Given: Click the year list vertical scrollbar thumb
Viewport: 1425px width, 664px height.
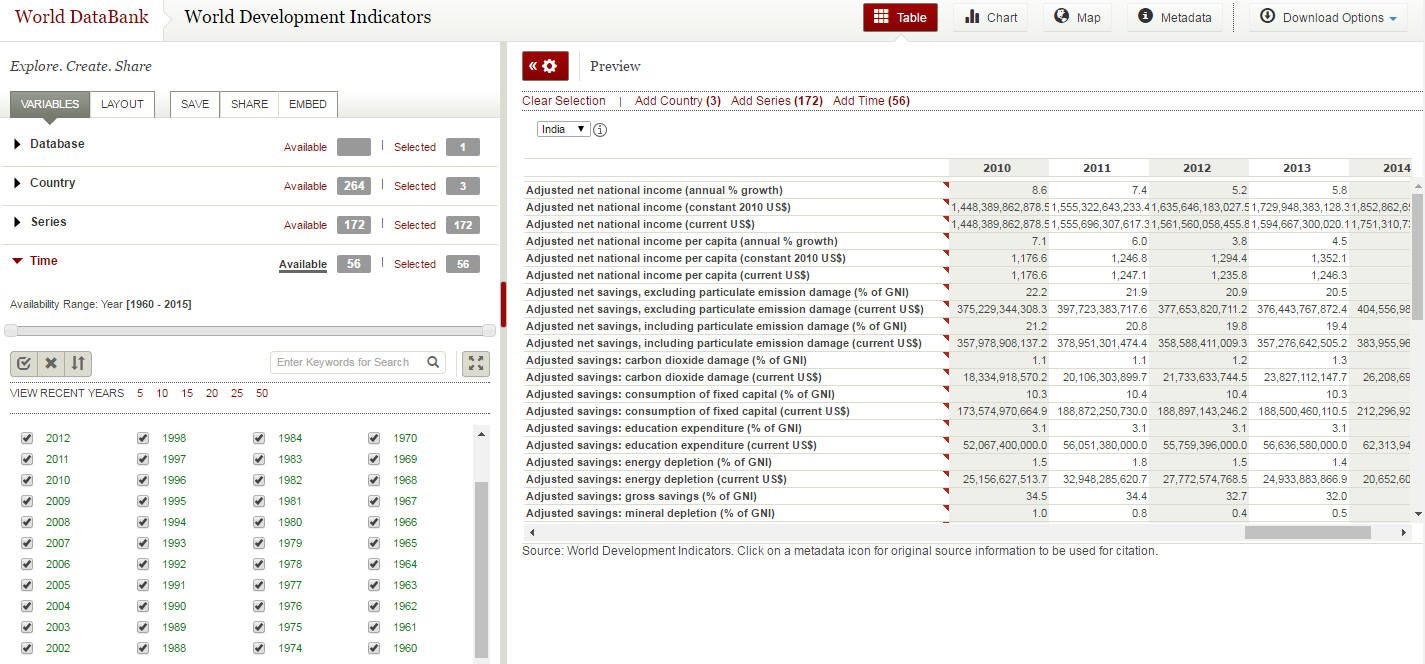Looking at the screenshot, I should [x=482, y=570].
